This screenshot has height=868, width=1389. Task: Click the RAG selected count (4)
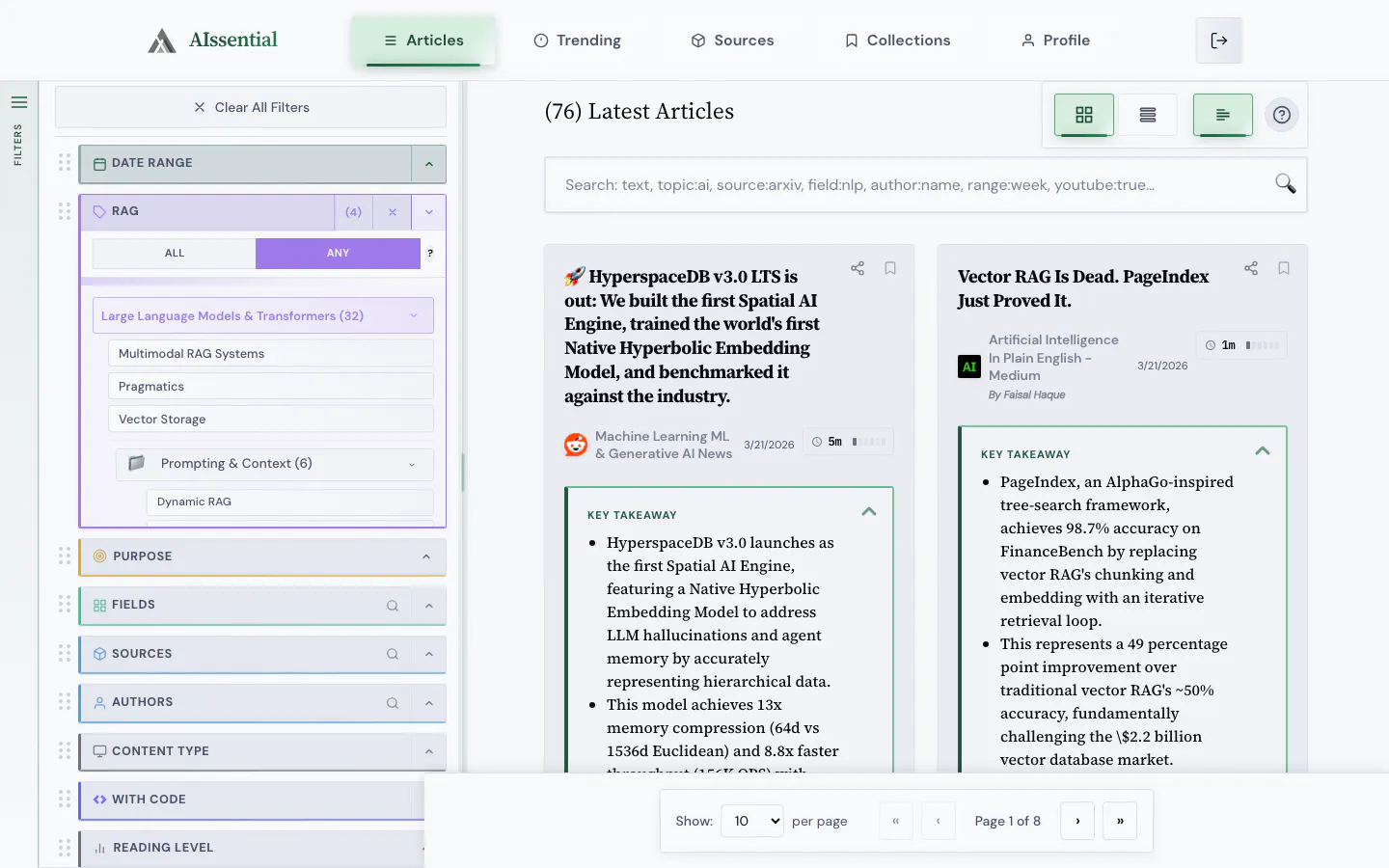tap(354, 212)
